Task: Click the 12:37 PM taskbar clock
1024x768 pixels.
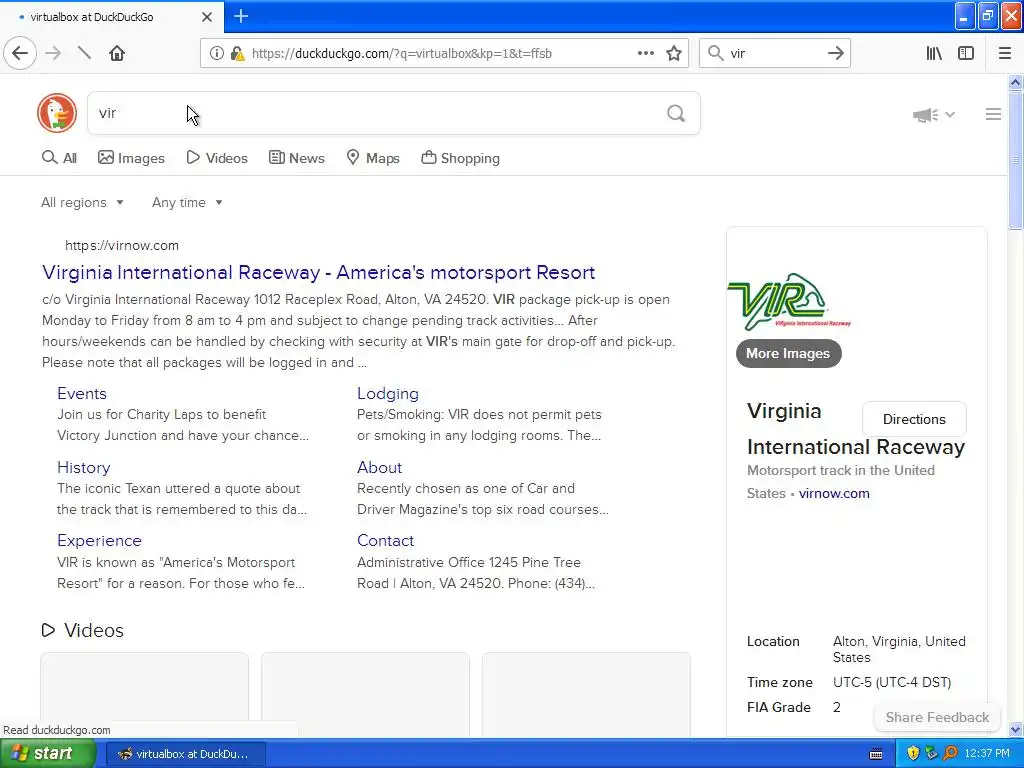Action: coord(987,754)
